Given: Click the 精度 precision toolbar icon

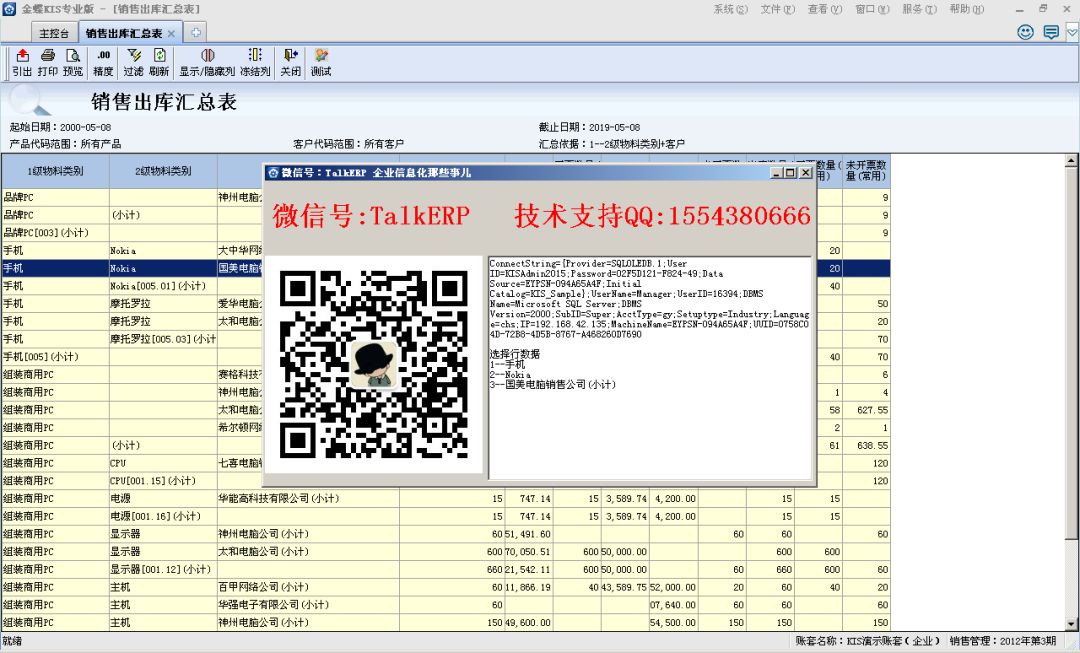Looking at the screenshot, I should 103,62.
